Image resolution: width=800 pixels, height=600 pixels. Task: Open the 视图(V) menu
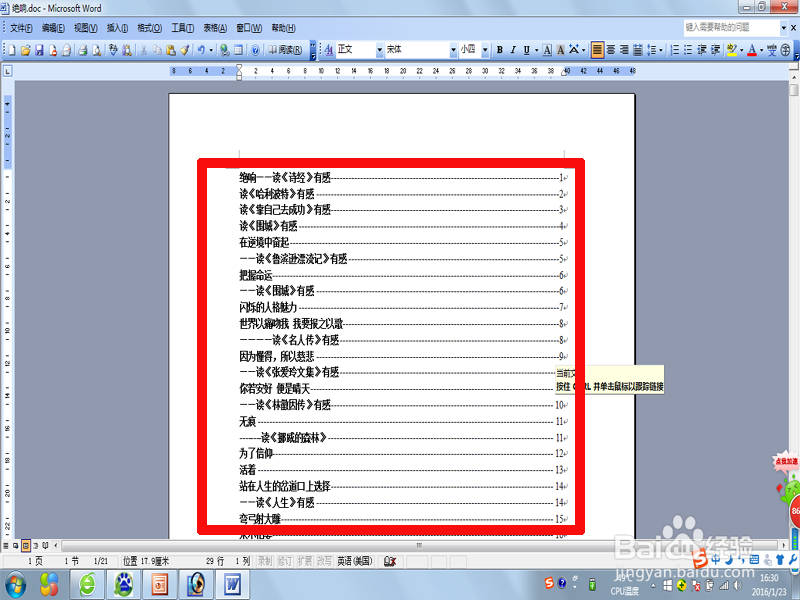85,28
